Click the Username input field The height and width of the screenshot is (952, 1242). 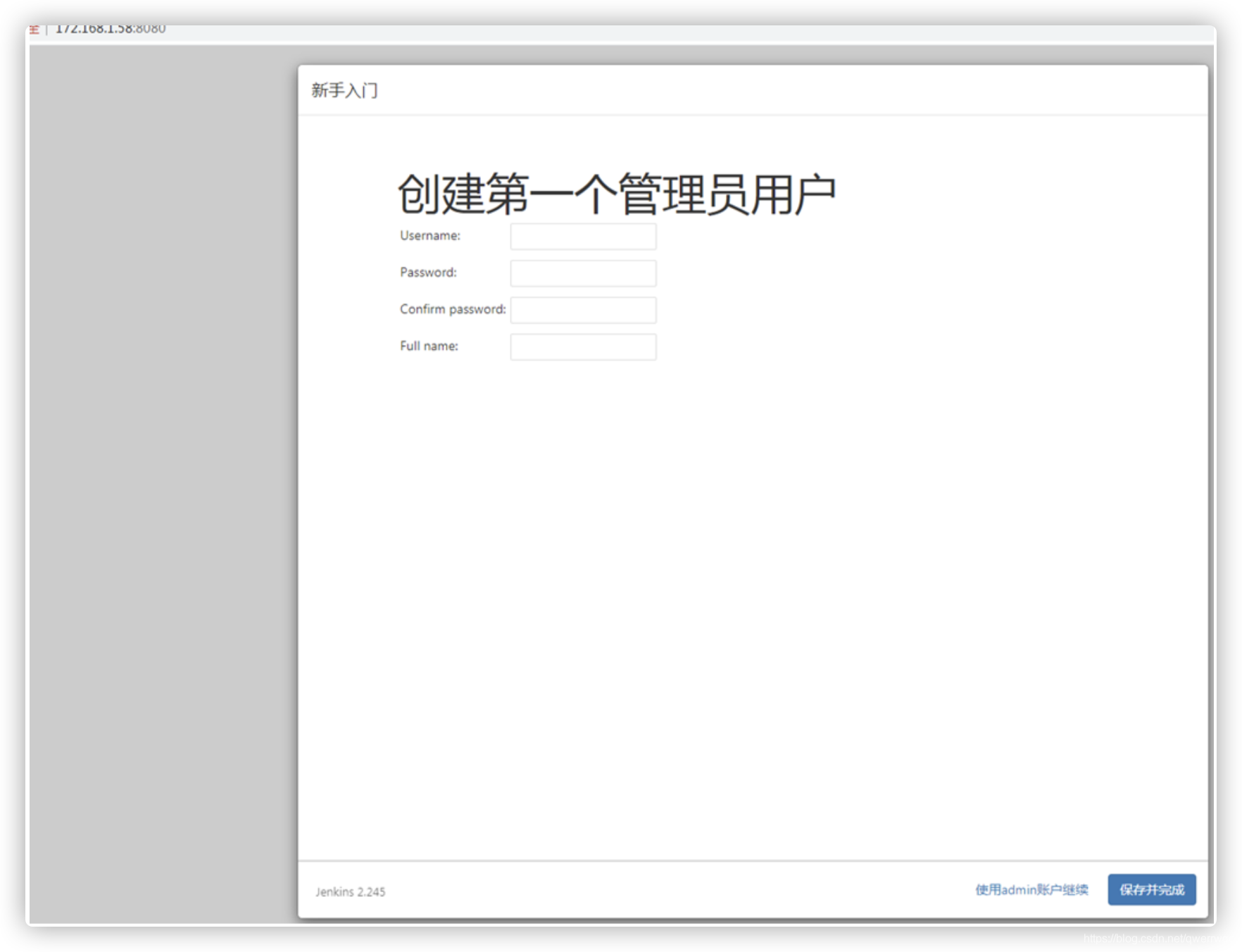pyautogui.click(x=583, y=237)
